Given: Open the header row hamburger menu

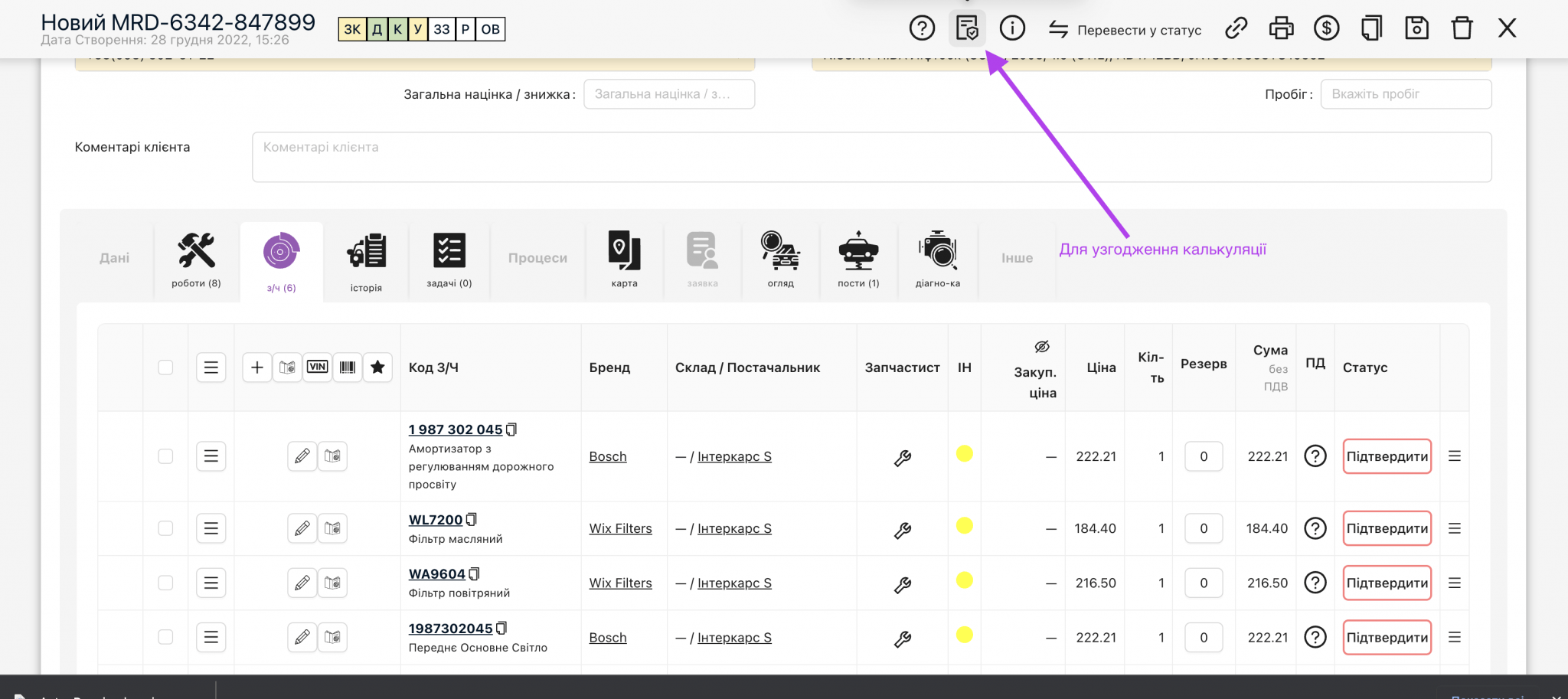Looking at the screenshot, I should coord(211,367).
